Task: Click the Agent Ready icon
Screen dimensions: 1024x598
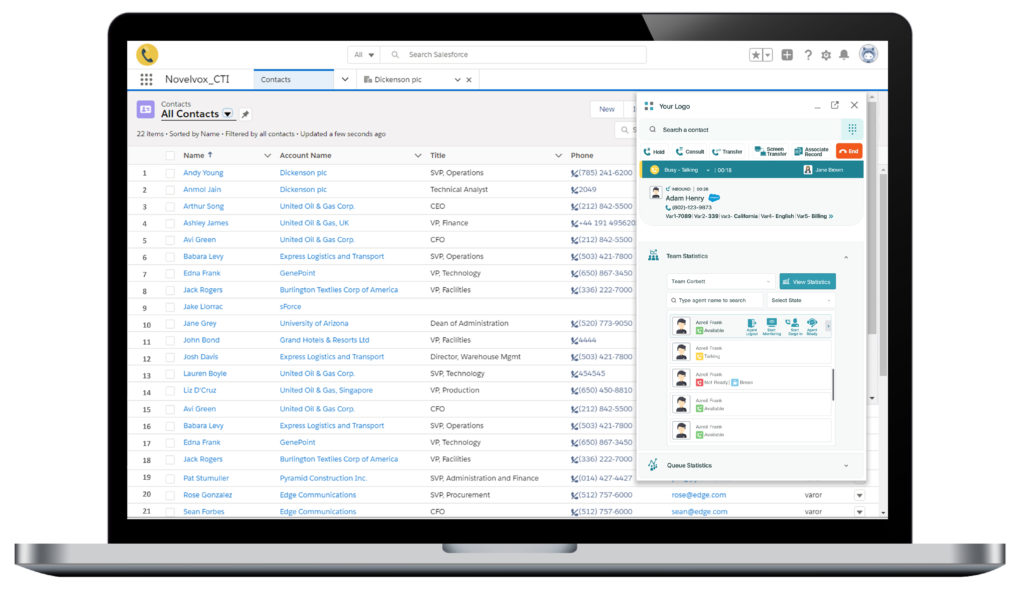Action: tap(812, 326)
